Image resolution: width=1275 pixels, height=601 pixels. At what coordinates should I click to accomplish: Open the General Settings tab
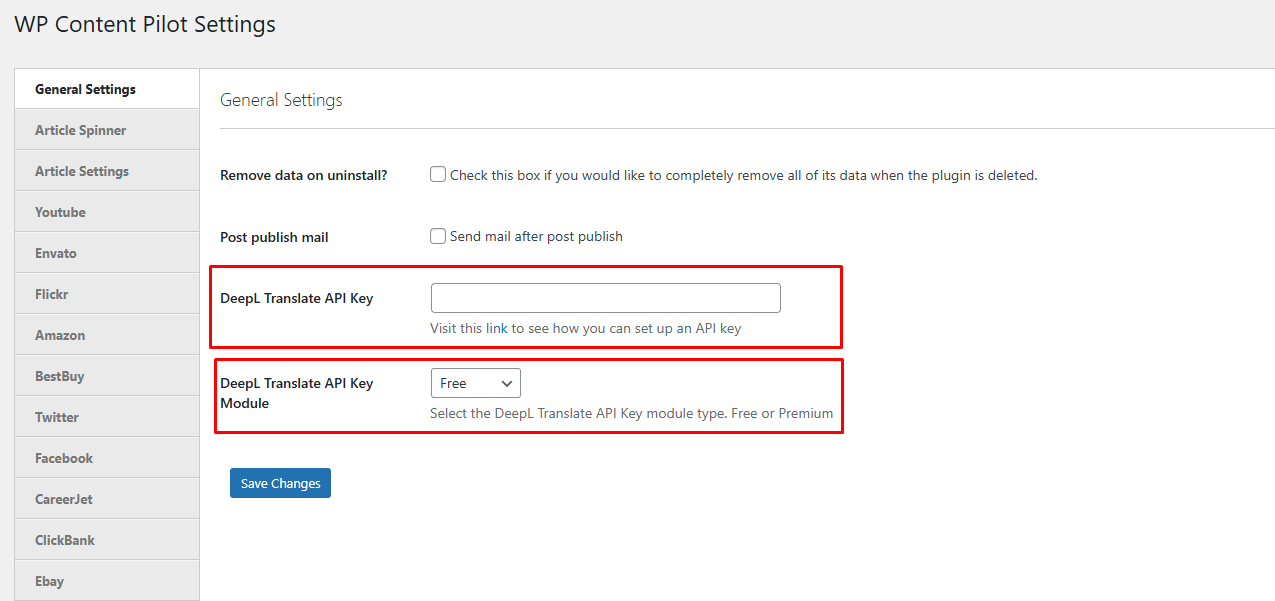(x=107, y=89)
